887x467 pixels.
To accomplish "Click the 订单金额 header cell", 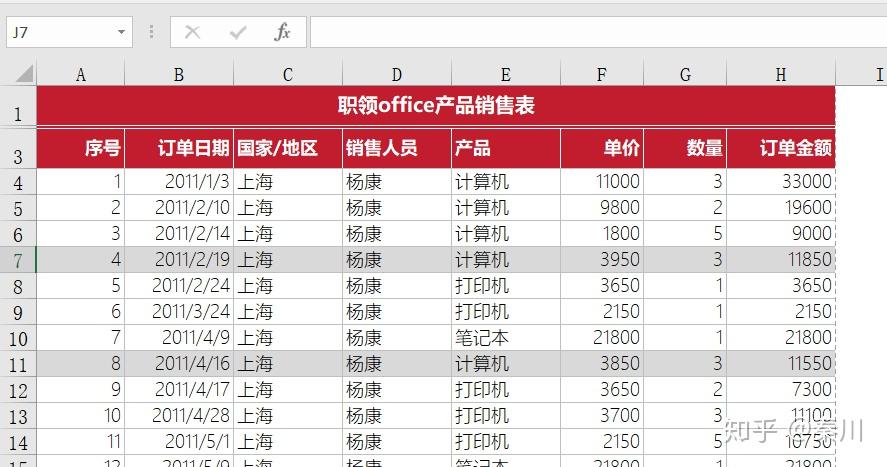I will coord(781,148).
